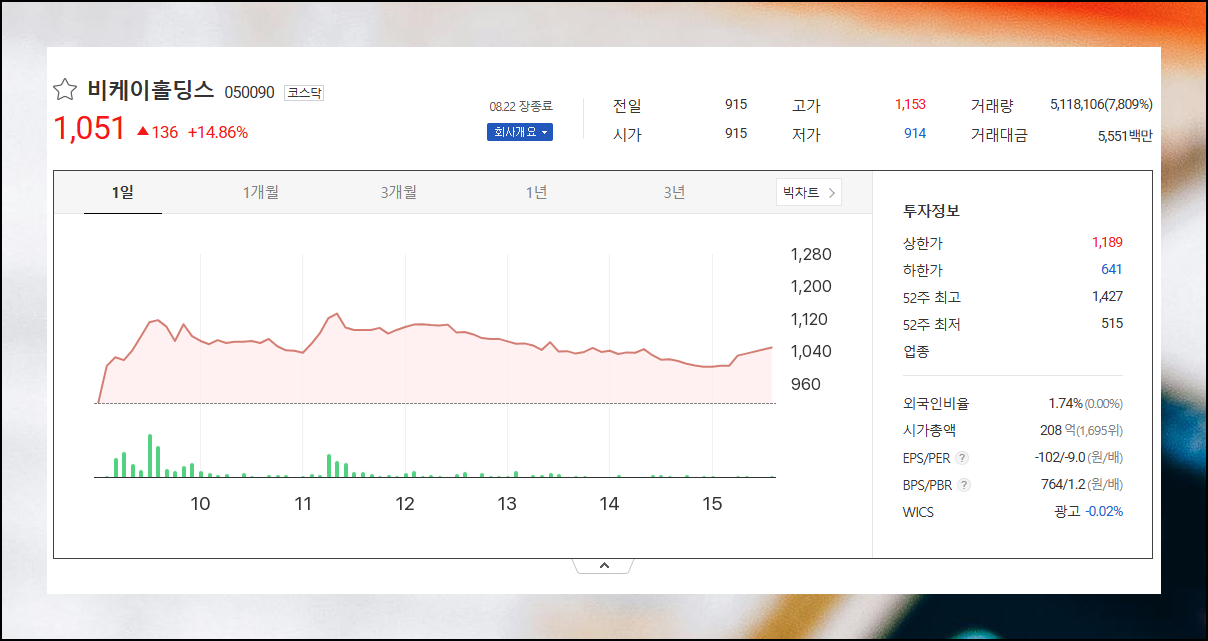Click the 광고 WICS sector link
Image resolution: width=1208 pixels, height=641 pixels.
1067,511
